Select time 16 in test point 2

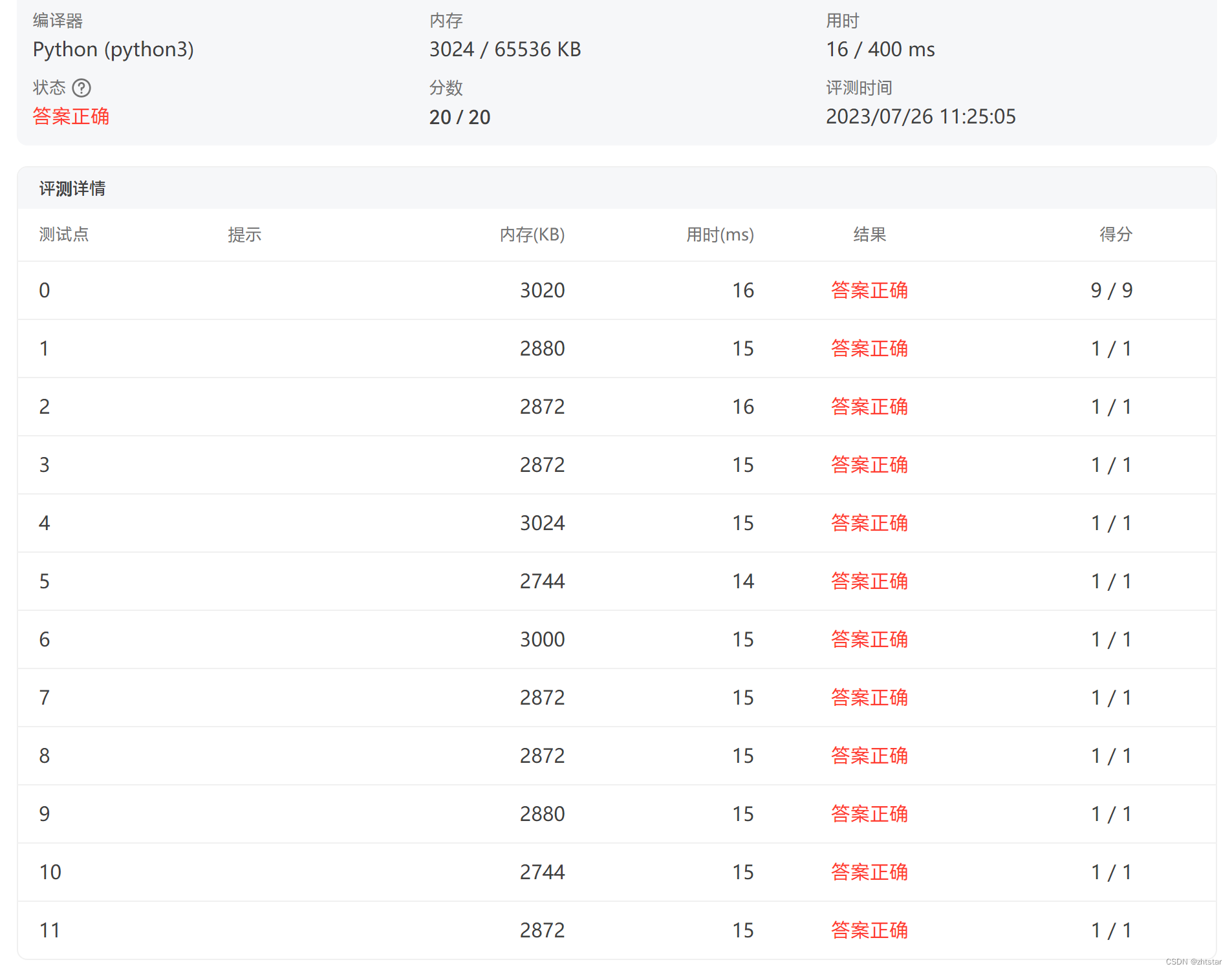[x=743, y=407]
